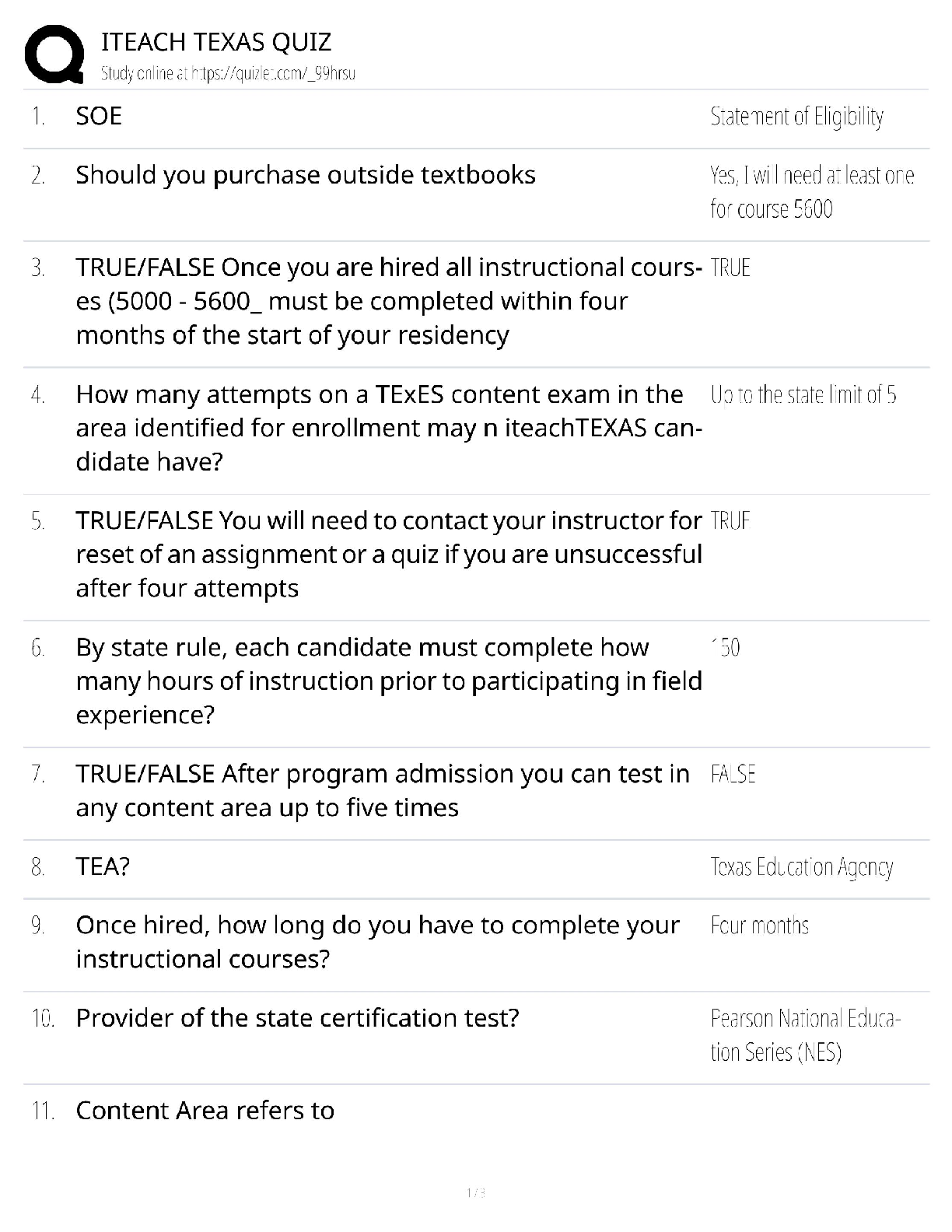
Task: Click the 150 hours answer
Action: [x=726, y=648]
